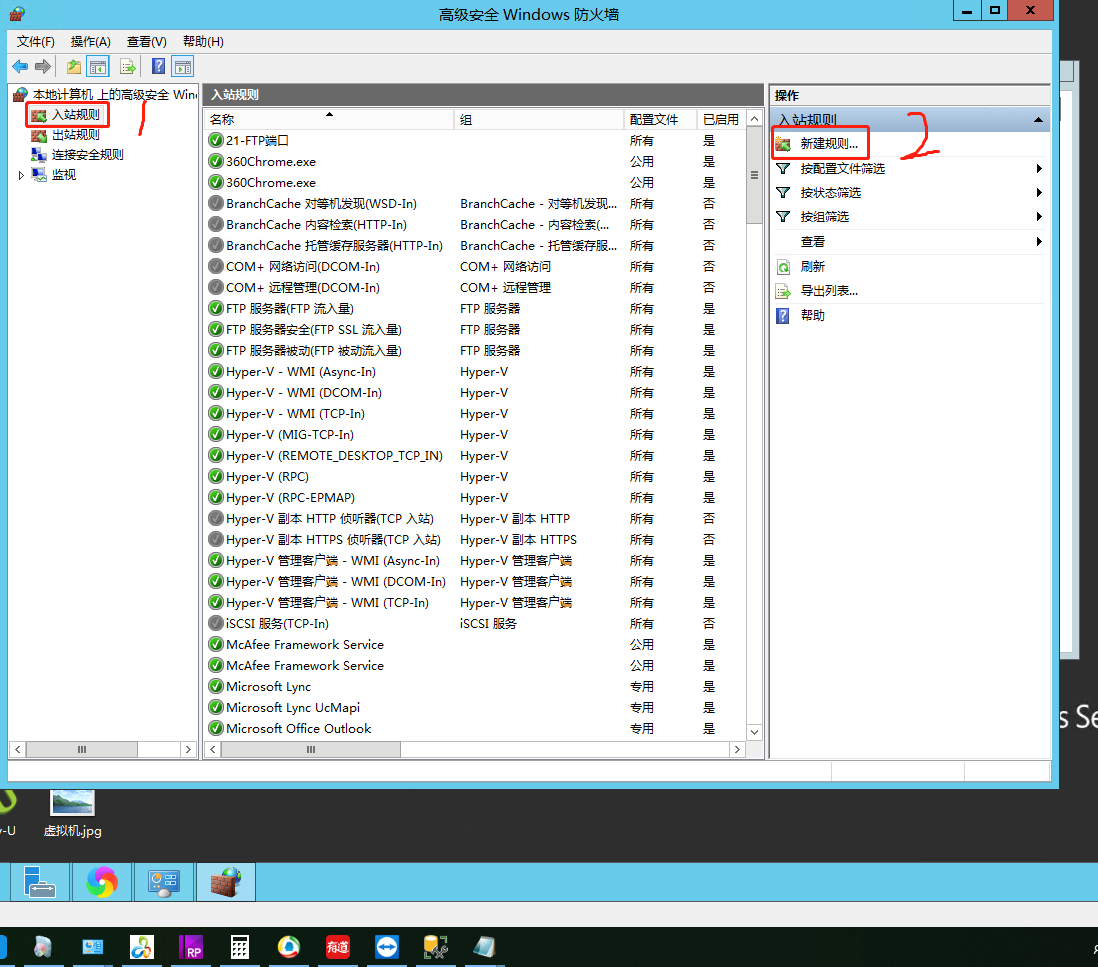Viewport: 1098px width, 967px height.
Task: Sort by the 已启用 column header
Action: pyautogui.click(x=721, y=120)
